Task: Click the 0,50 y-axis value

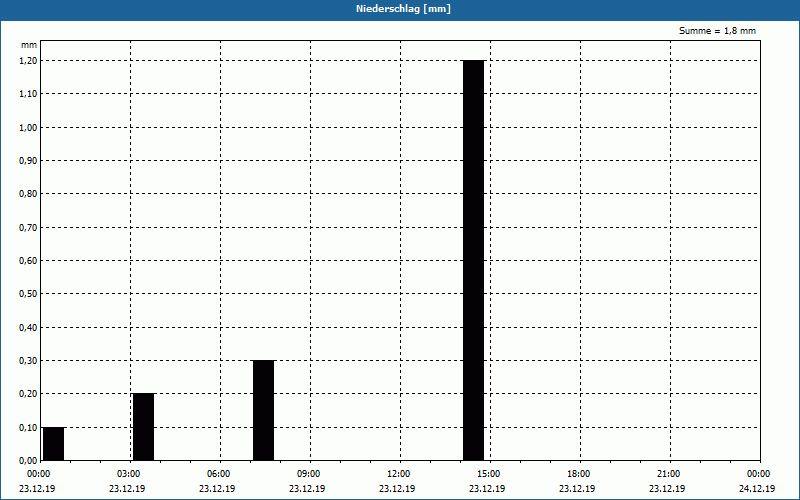Action: point(28,294)
